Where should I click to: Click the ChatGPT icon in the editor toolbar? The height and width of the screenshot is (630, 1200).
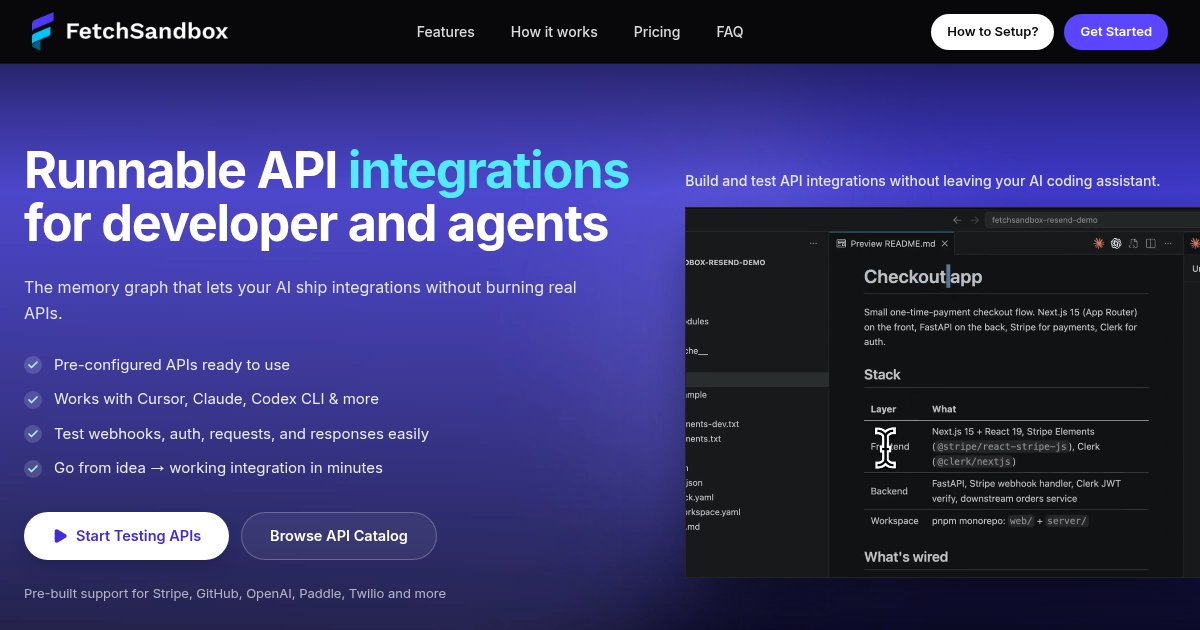point(1116,243)
